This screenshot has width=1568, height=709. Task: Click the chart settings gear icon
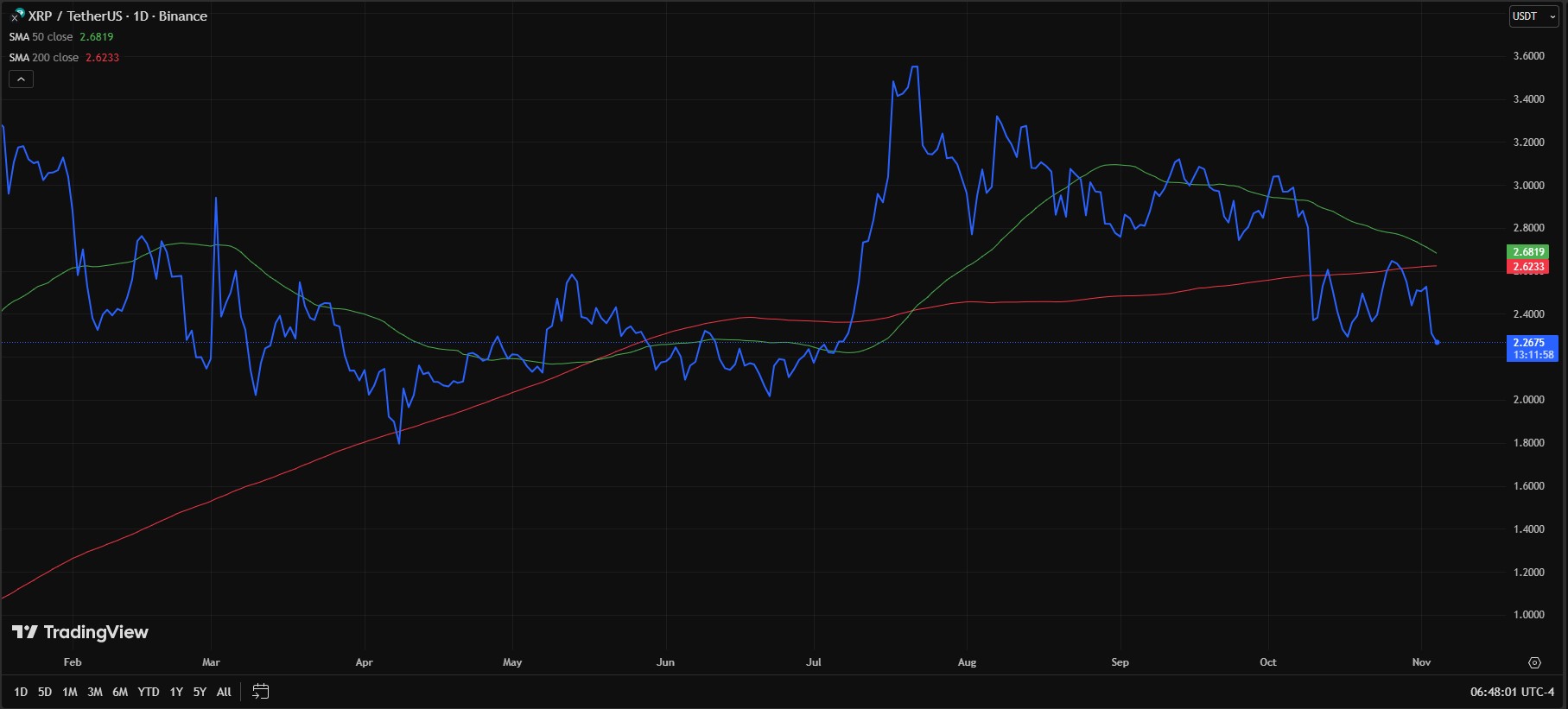click(1534, 663)
